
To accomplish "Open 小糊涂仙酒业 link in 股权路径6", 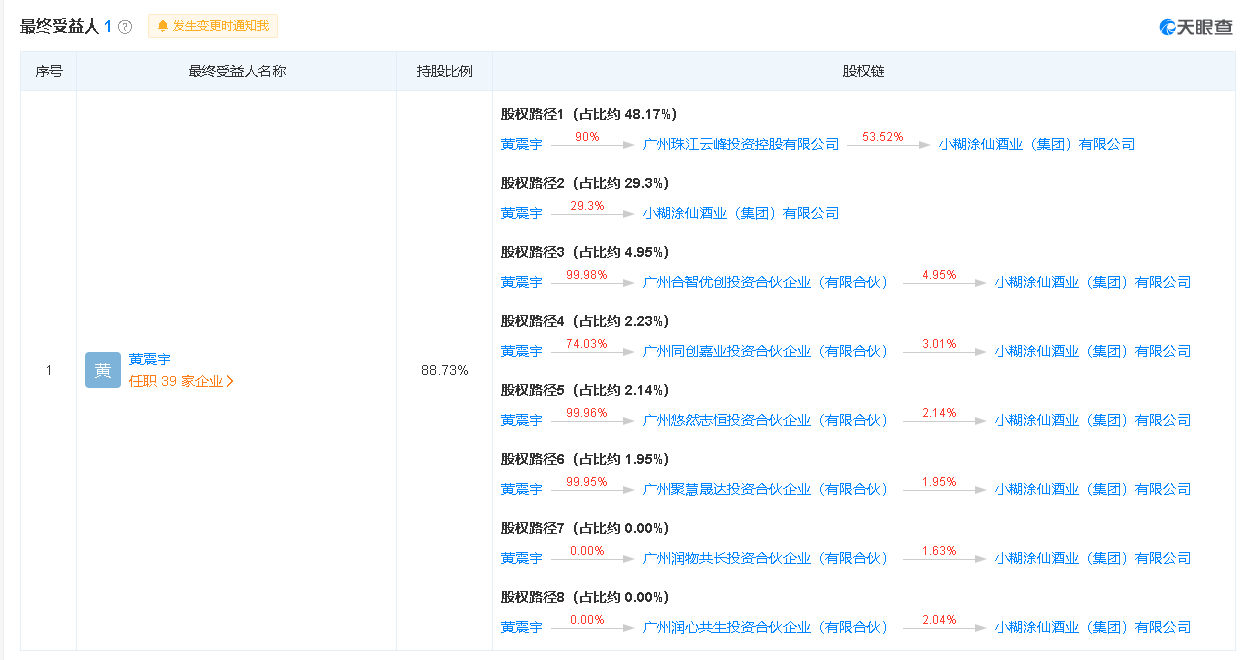I will pyautogui.click(x=1093, y=489).
